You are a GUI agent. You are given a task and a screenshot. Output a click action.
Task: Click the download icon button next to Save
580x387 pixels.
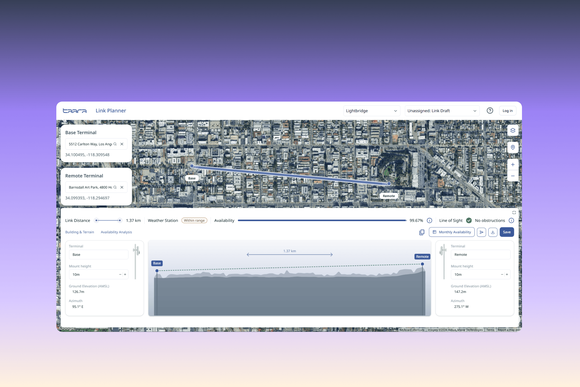pos(493,232)
